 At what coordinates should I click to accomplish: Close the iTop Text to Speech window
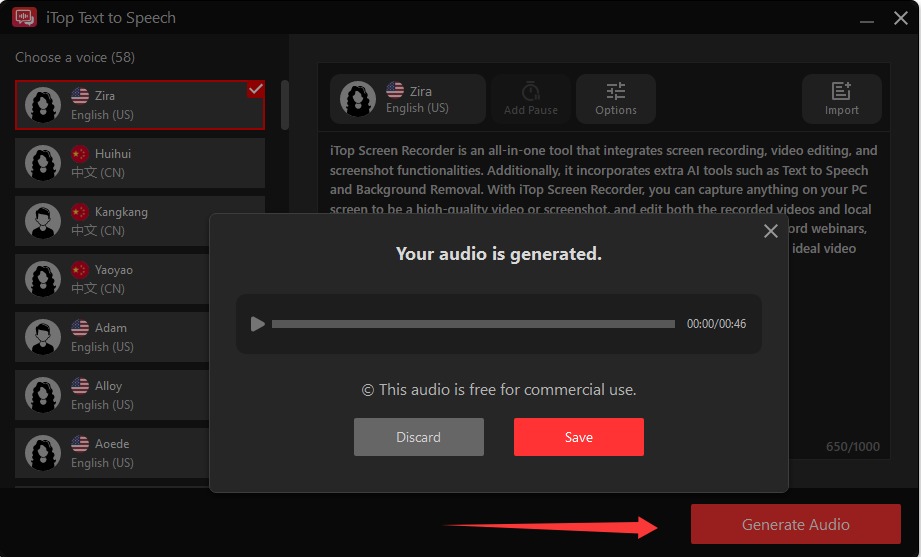(x=900, y=18)
